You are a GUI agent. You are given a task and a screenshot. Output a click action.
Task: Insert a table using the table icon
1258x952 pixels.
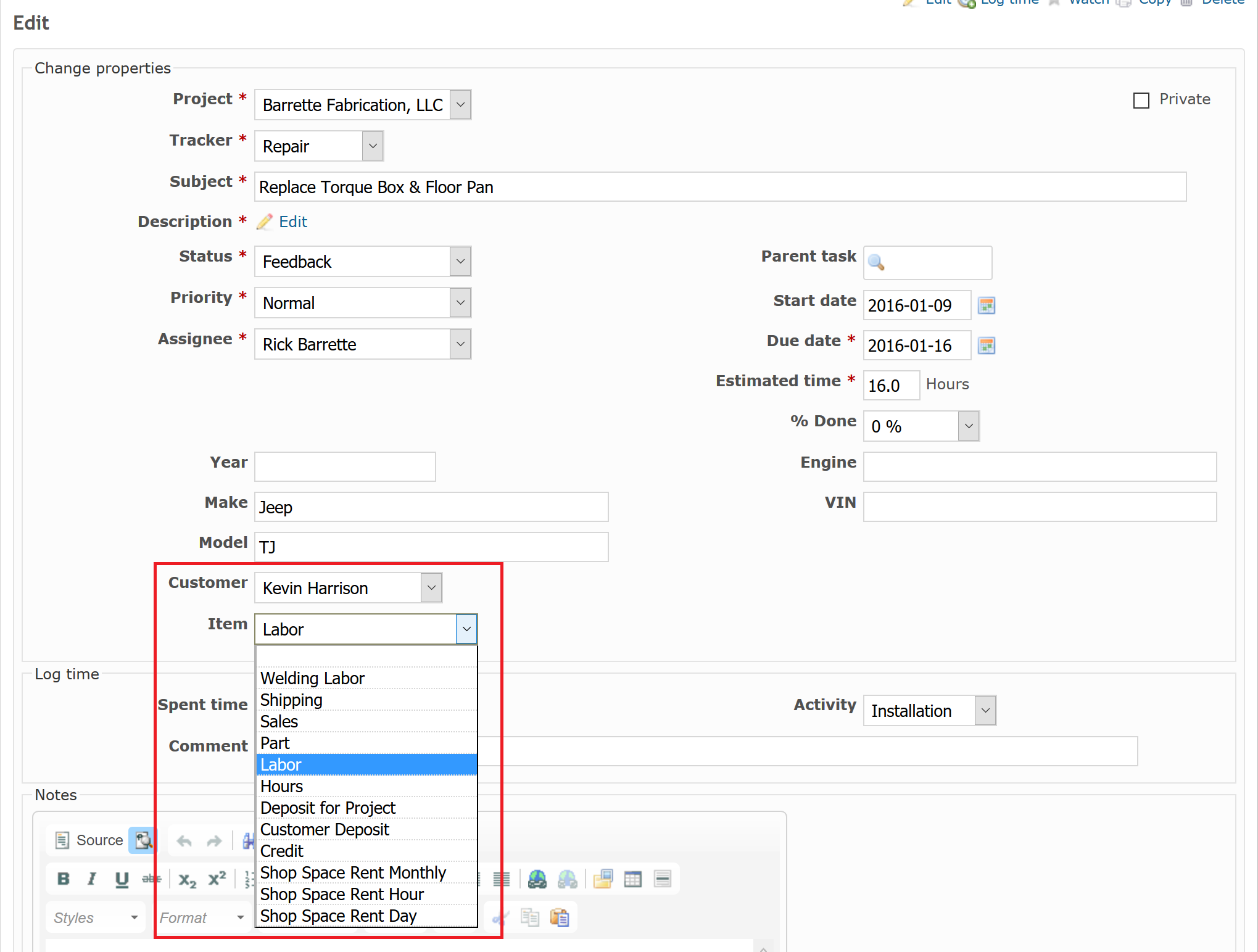633,879
